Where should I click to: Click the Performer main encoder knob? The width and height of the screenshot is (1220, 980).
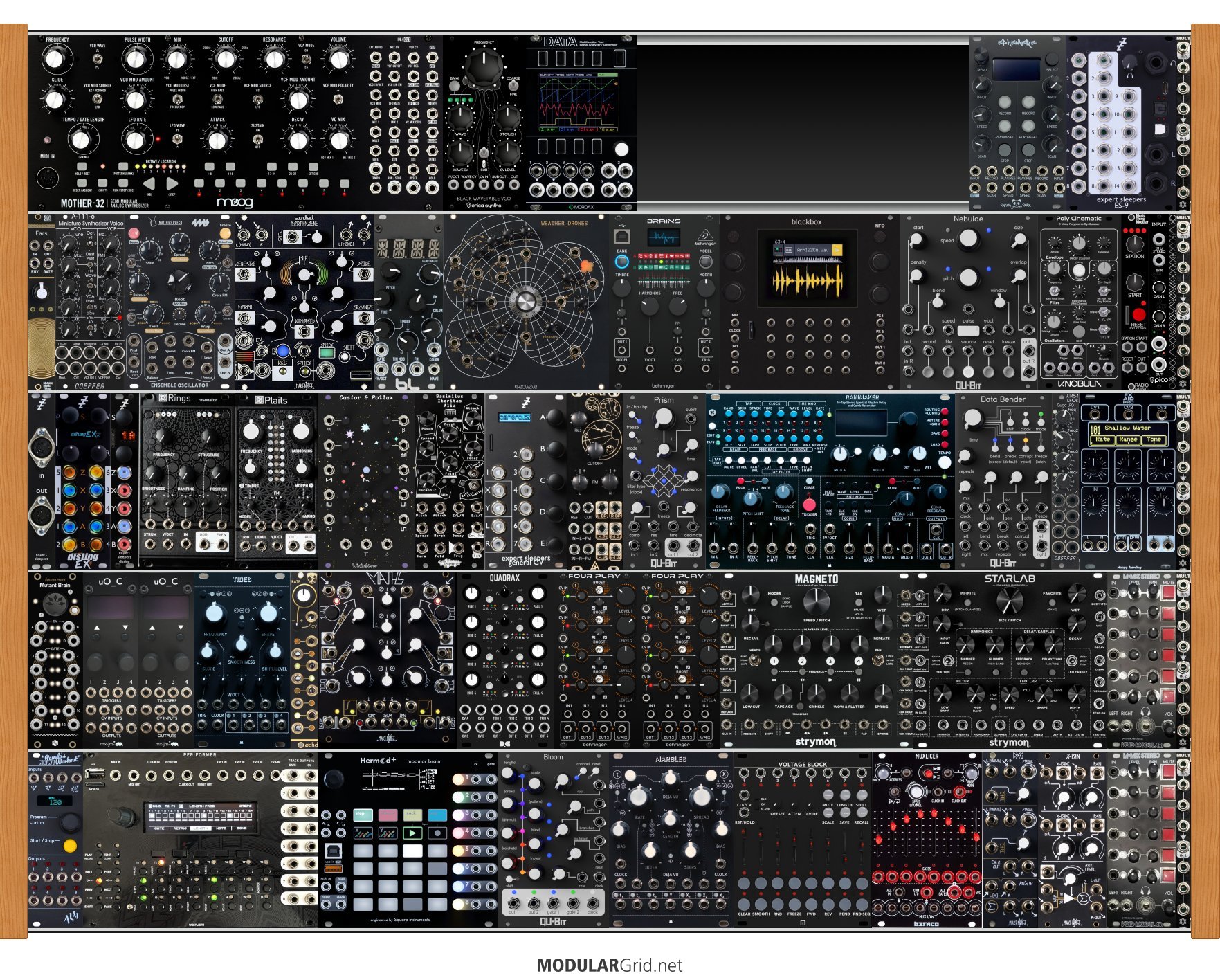coord(120,817)
